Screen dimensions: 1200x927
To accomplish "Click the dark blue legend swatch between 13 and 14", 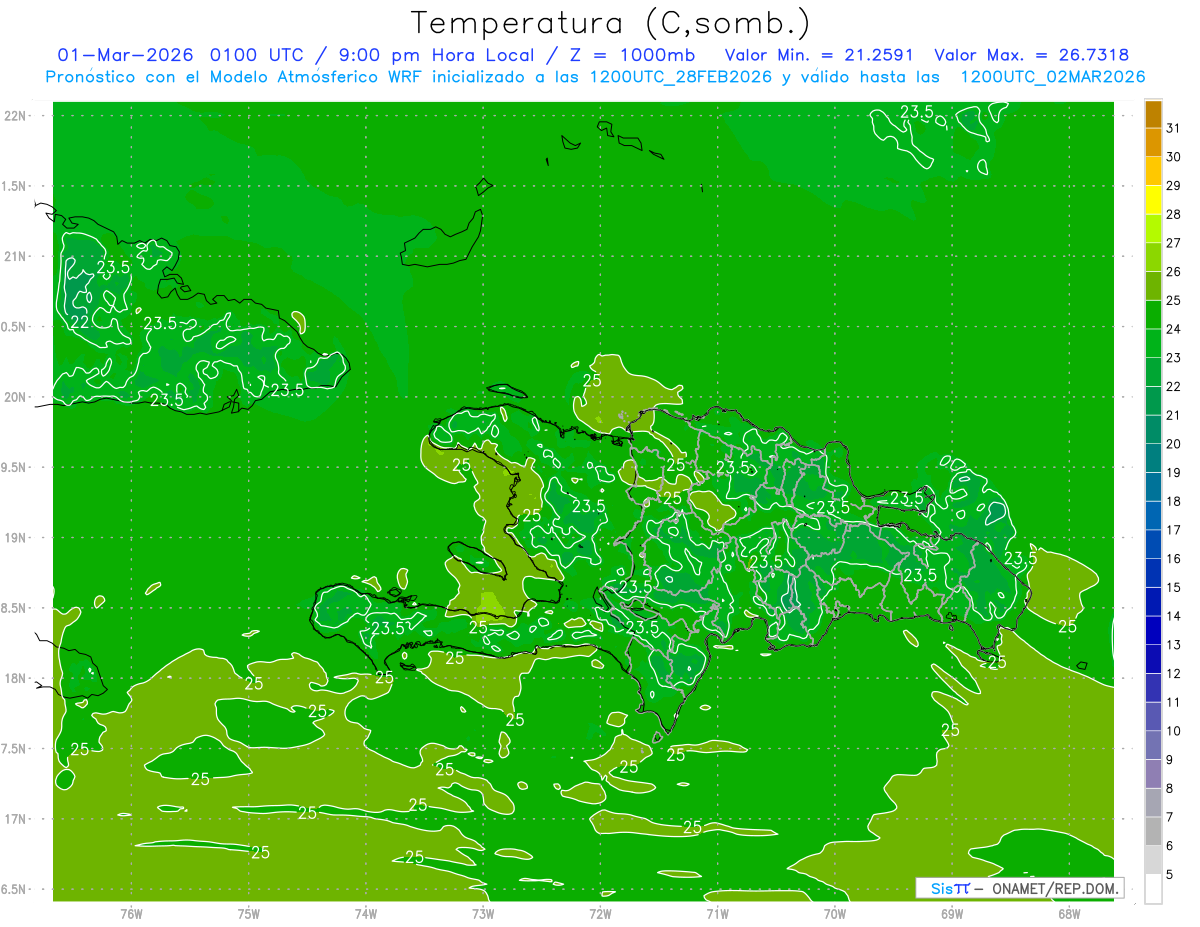I will click(x=1153, y=631).
